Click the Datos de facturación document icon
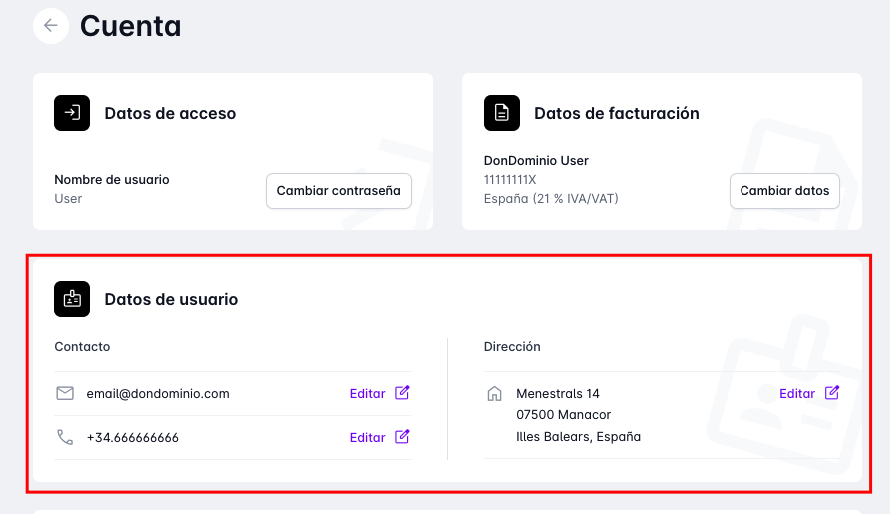 (x=502, y=113)
